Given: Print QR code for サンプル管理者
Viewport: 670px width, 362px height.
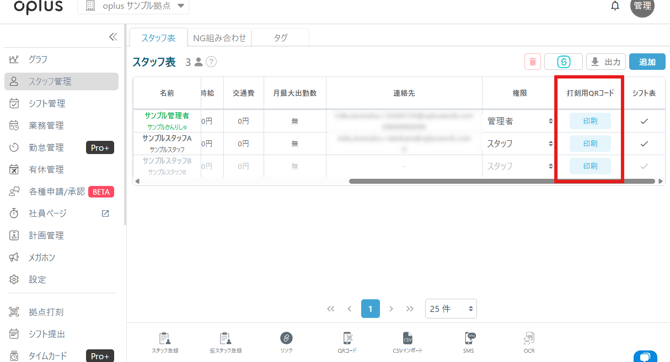Looking at the screenshot, I should coord(590,121).
